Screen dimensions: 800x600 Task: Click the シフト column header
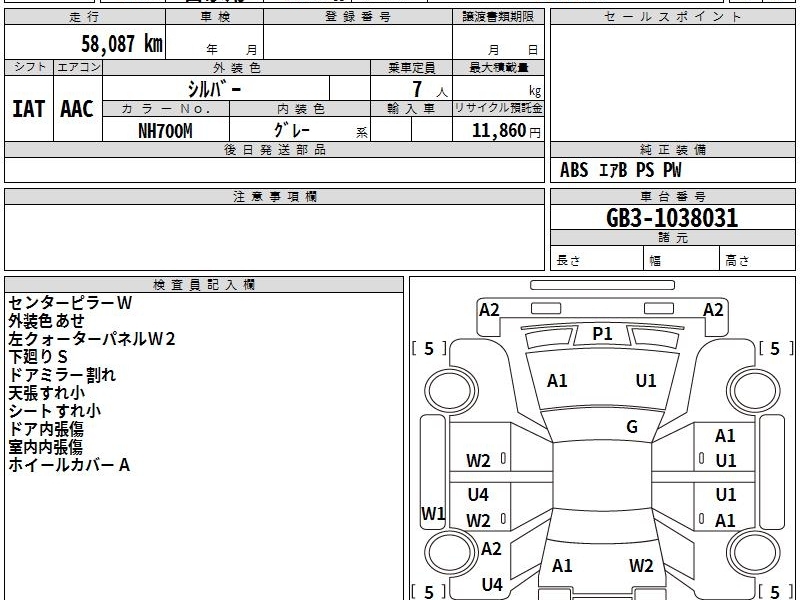click(29, 67)
